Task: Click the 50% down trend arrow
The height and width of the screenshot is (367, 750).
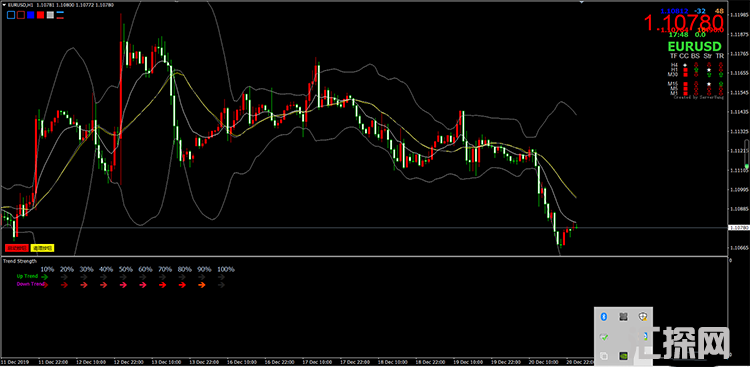Action: pos(123,285)
